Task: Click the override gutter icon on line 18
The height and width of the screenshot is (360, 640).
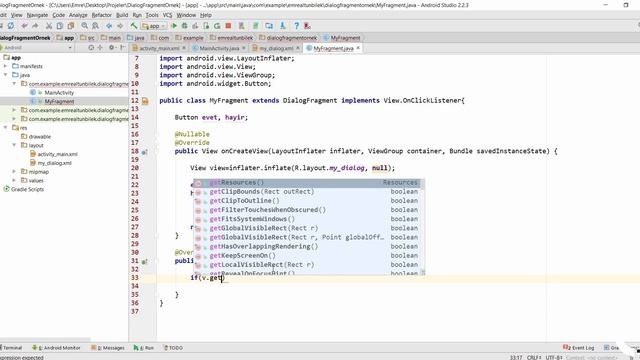Action: (x=144, y=152)
